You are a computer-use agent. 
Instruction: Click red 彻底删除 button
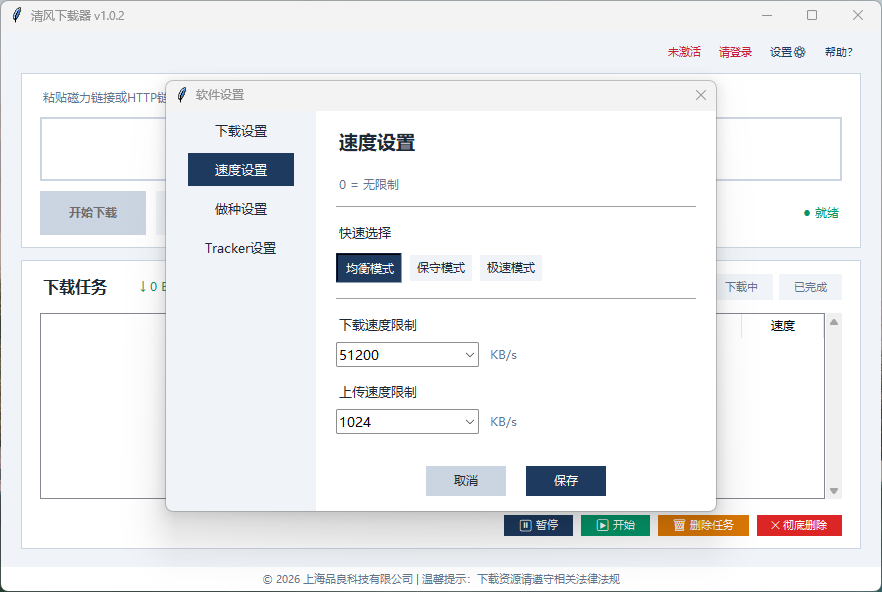(799, 526)
